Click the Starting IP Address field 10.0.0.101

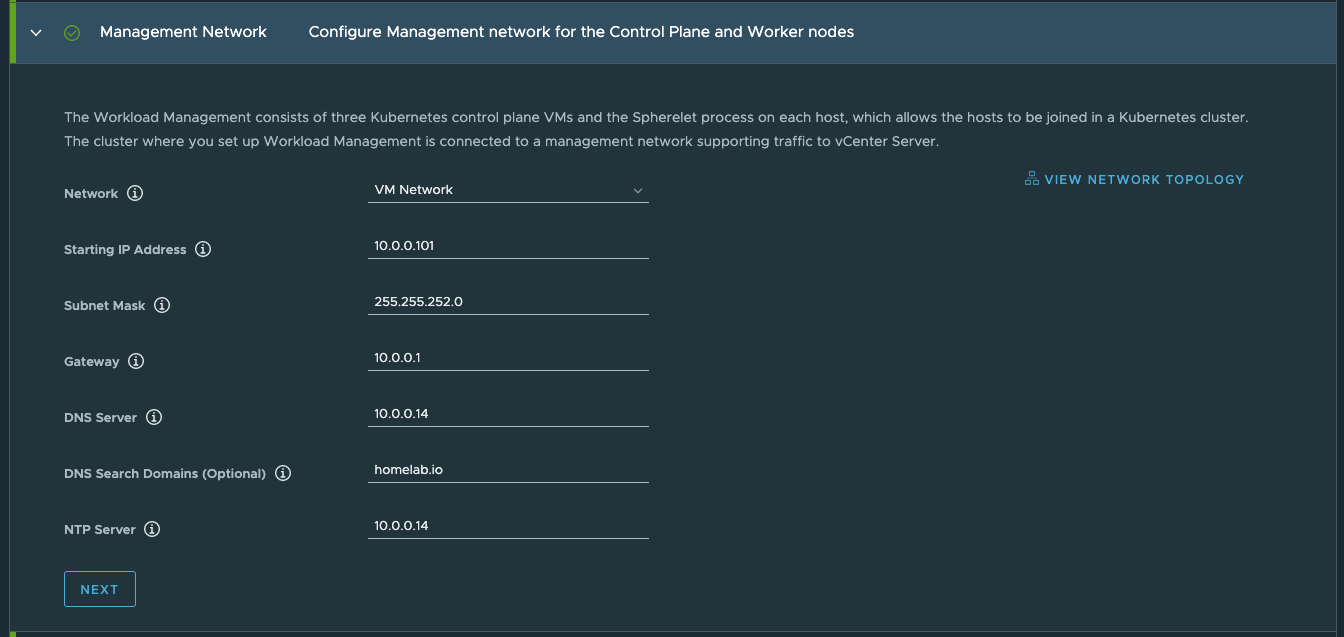(x=508, y=246)
